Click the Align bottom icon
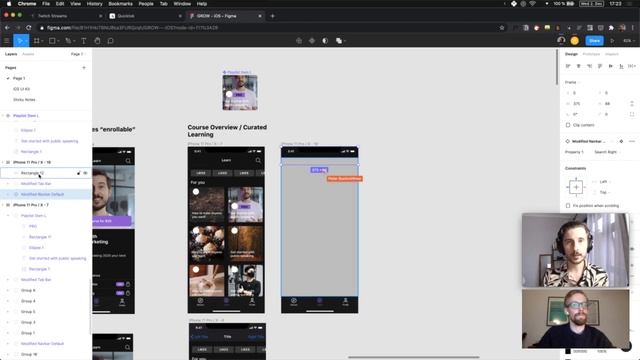The width and height of the screenshot is (640, 360). point(621,66)
